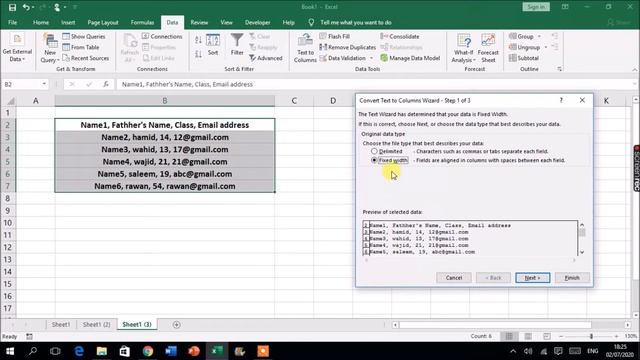Open the Developer tab
This screenshot has width=640, height=360.
[x=258, y=22]
